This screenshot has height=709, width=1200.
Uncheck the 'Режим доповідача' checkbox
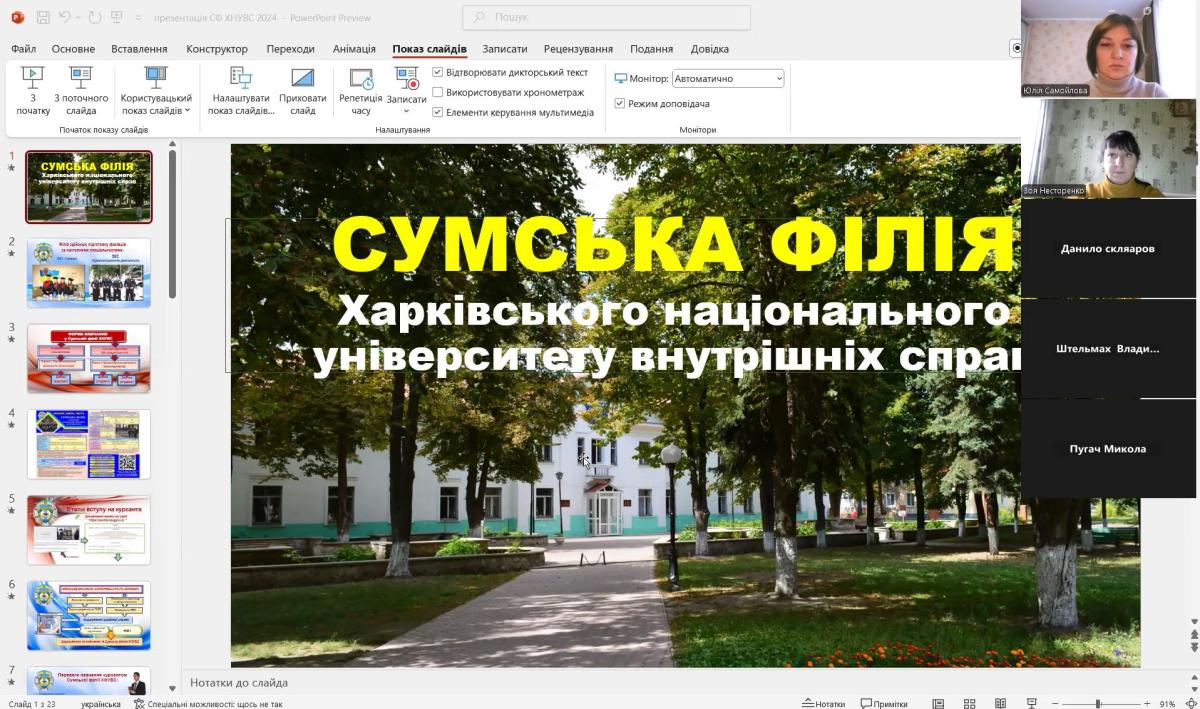[620, 104]
